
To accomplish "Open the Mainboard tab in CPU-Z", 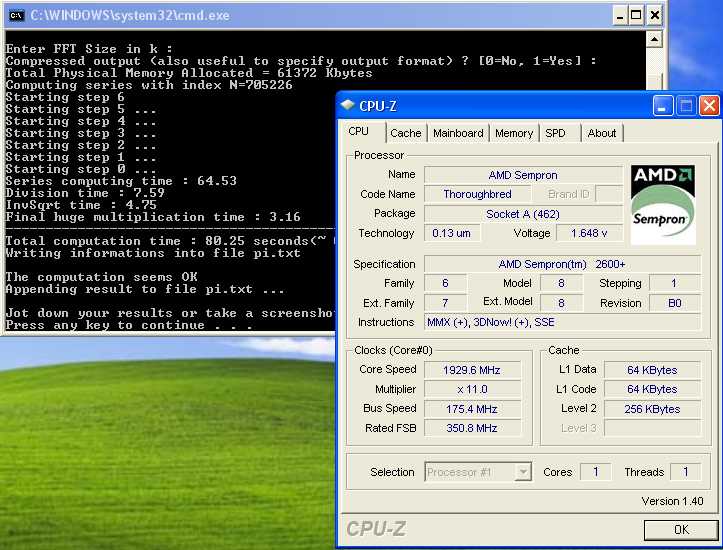I will [458, 133].
